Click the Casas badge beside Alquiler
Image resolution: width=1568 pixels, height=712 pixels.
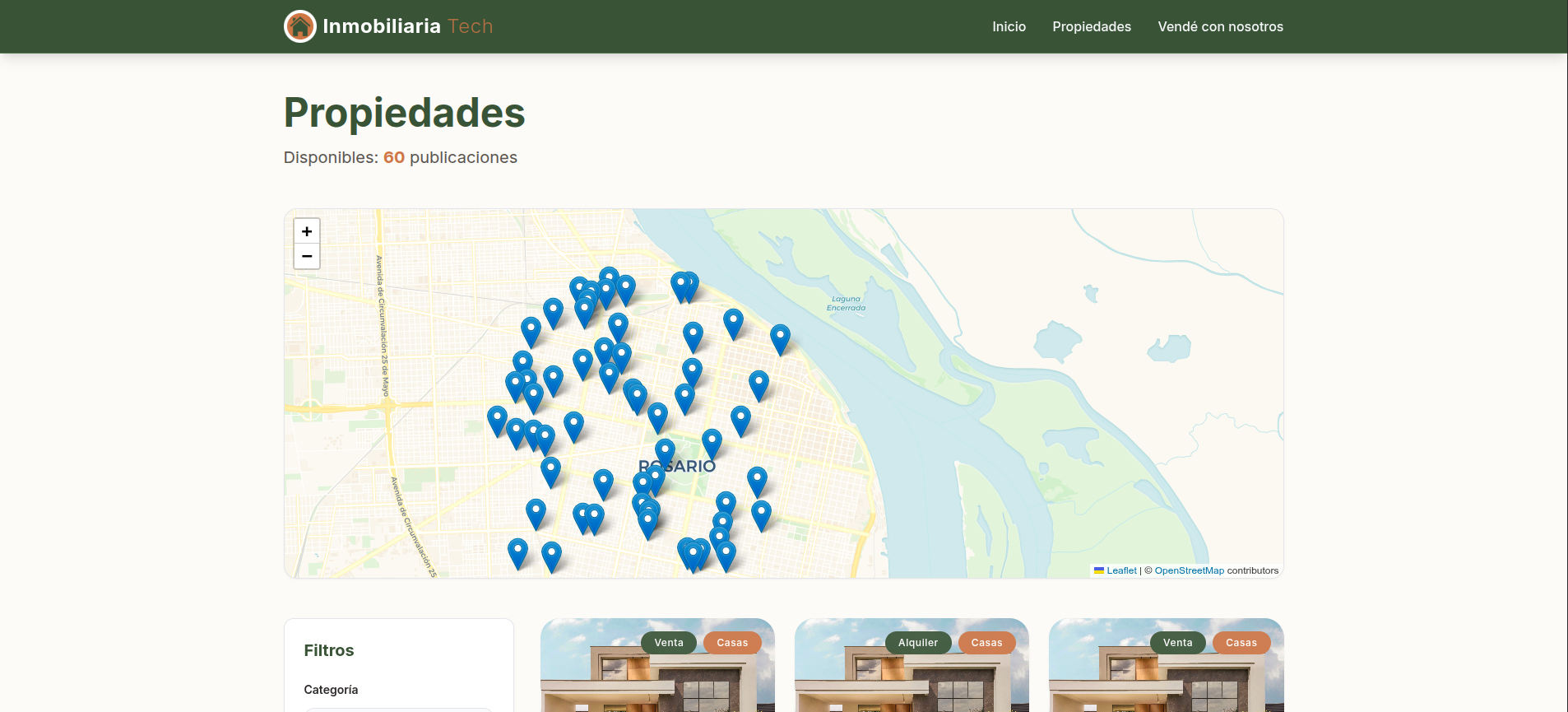click(x=986, y=643)
